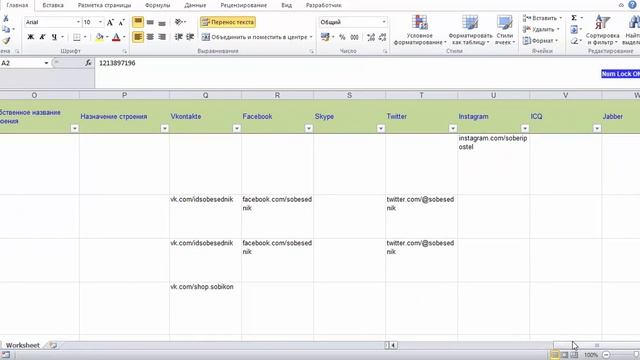640x360 pixels.
Task: Toggle align top vertical alignment
Action: [138, 22]
